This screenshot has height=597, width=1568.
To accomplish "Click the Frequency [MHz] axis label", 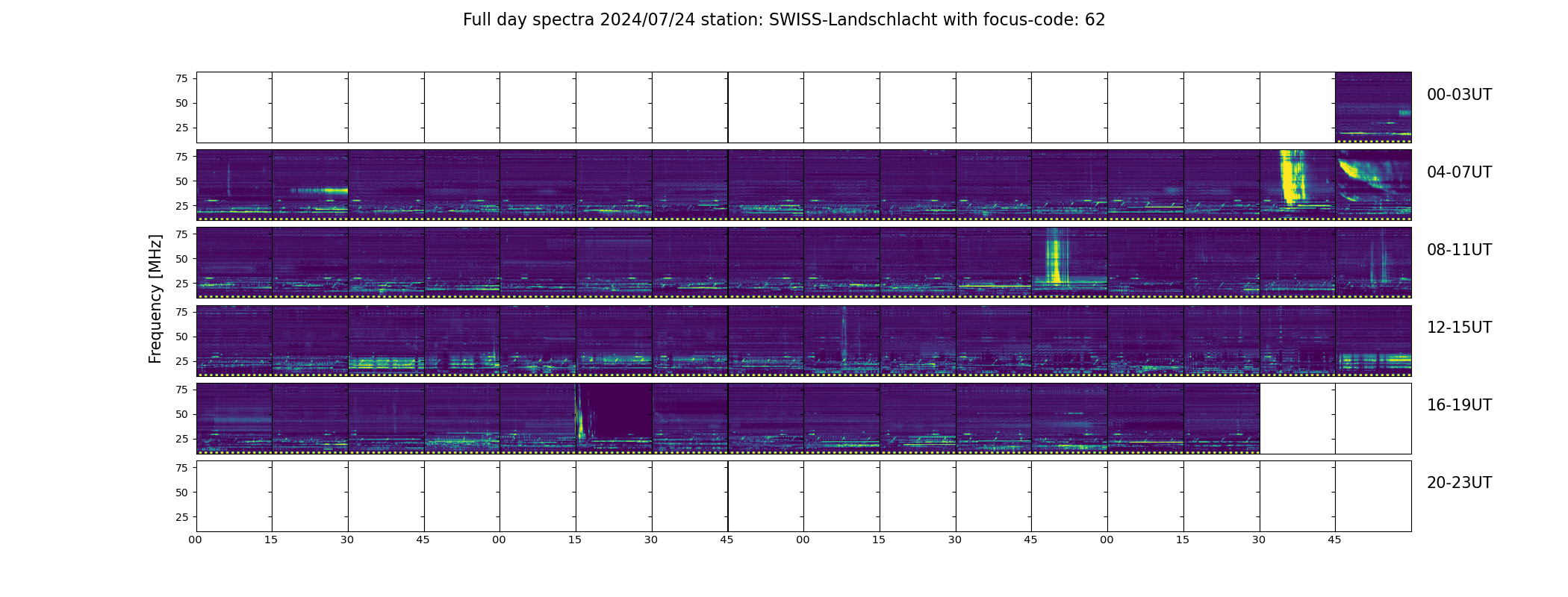I will tap(155, 299).
